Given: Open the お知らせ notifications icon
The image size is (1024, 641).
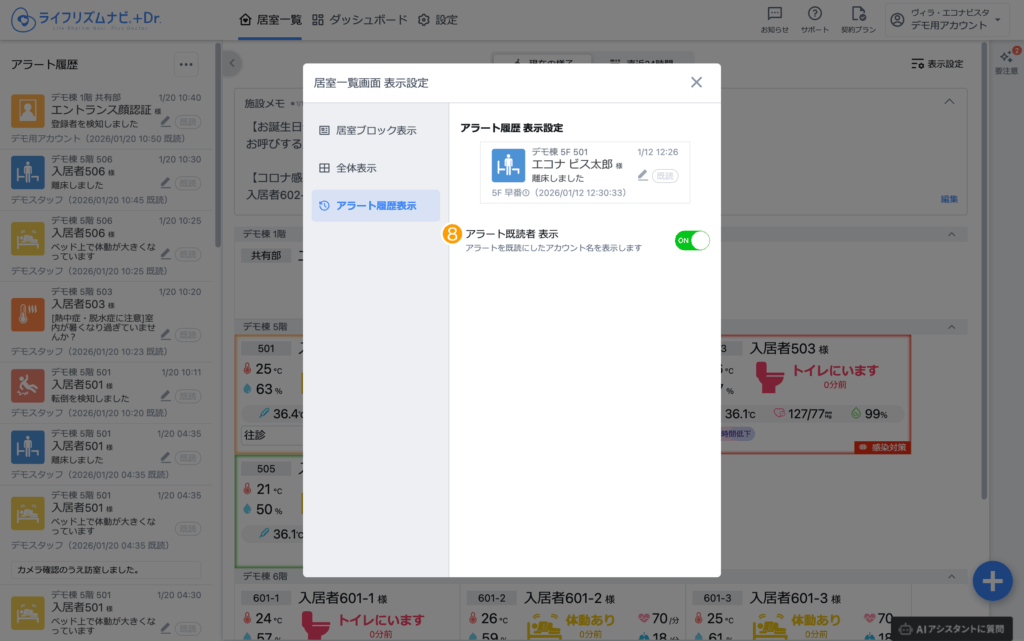Looking at the screenshot, I should point(774,18).
